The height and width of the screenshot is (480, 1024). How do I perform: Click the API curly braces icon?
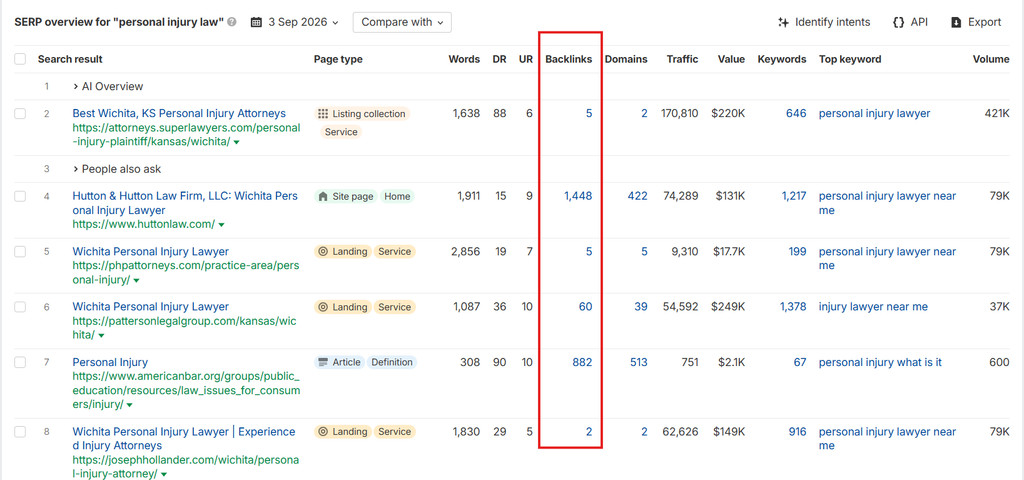pyautogui.click(x=898, y=22)
